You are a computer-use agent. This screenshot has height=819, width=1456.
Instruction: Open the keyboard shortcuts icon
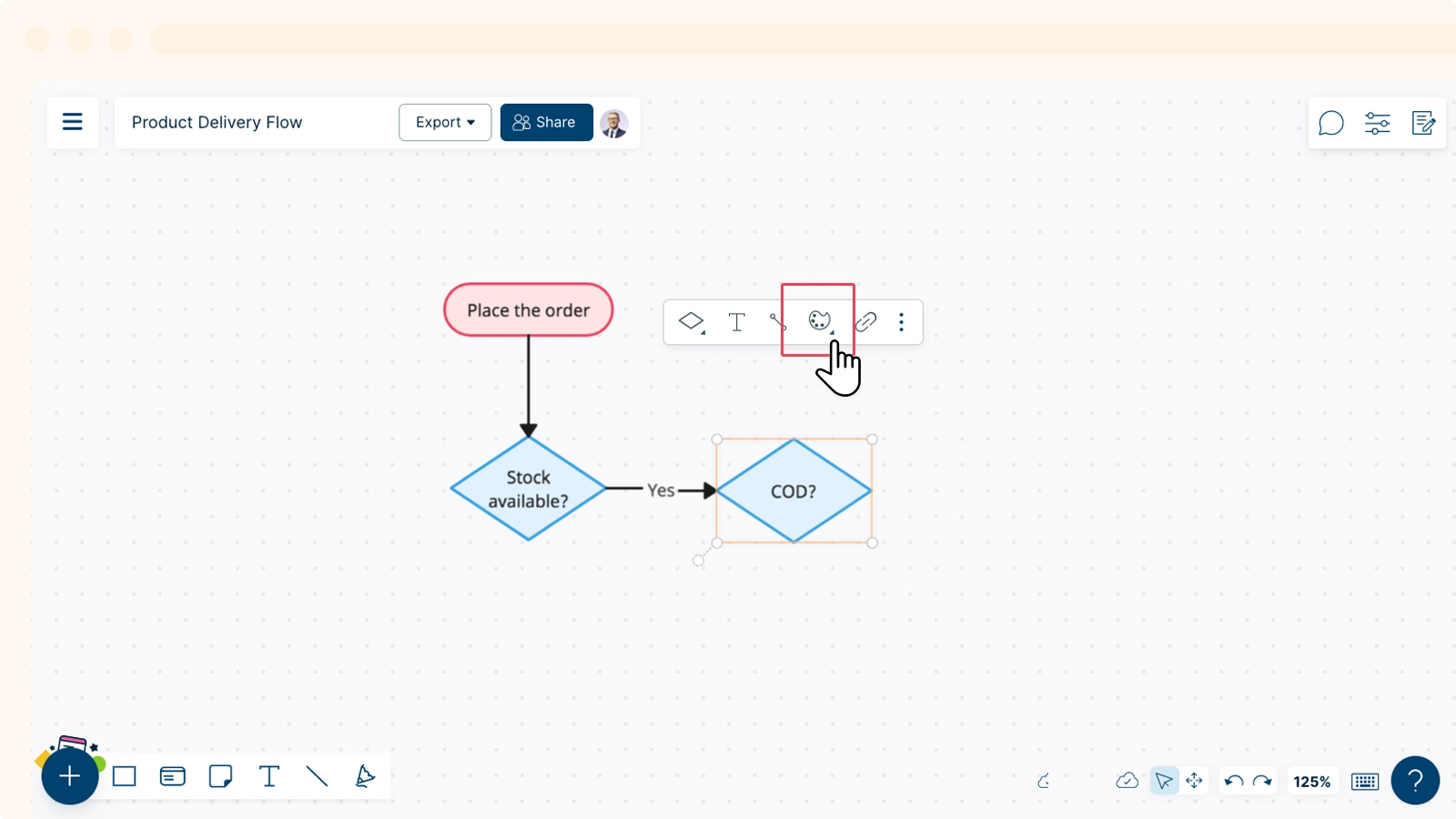1365,782
